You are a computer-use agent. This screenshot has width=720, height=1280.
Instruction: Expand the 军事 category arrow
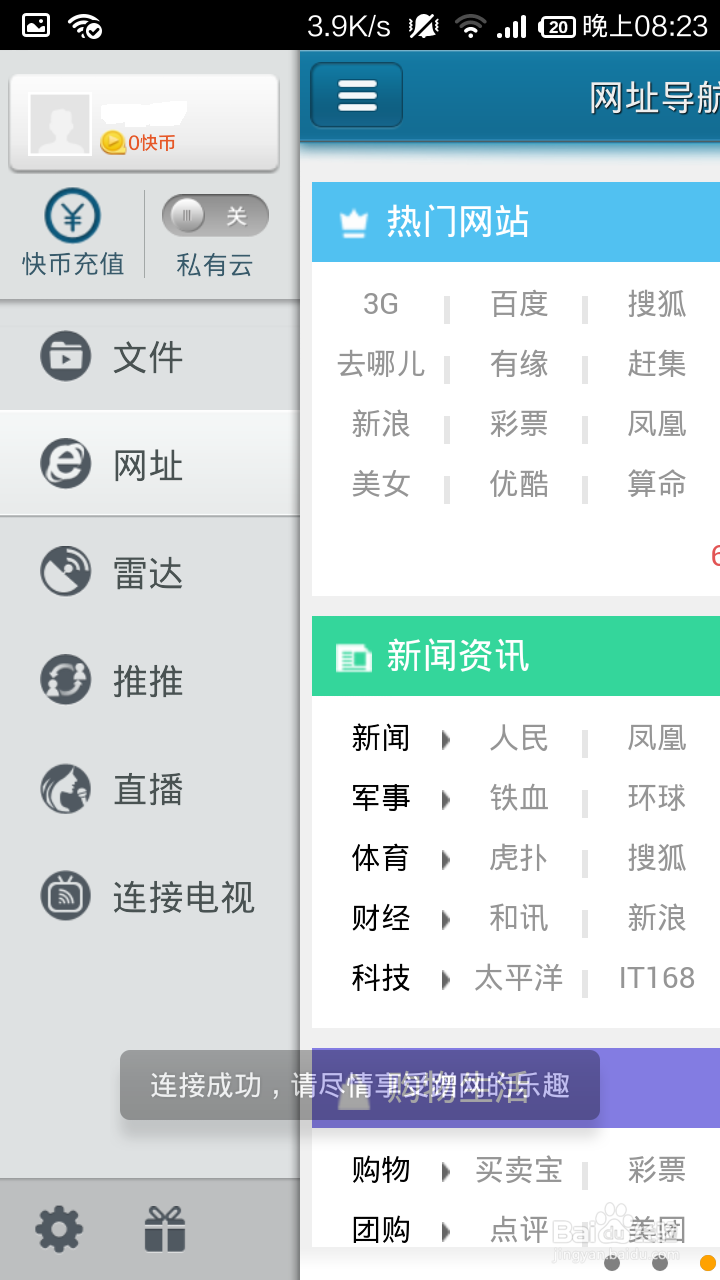point(446,799)
